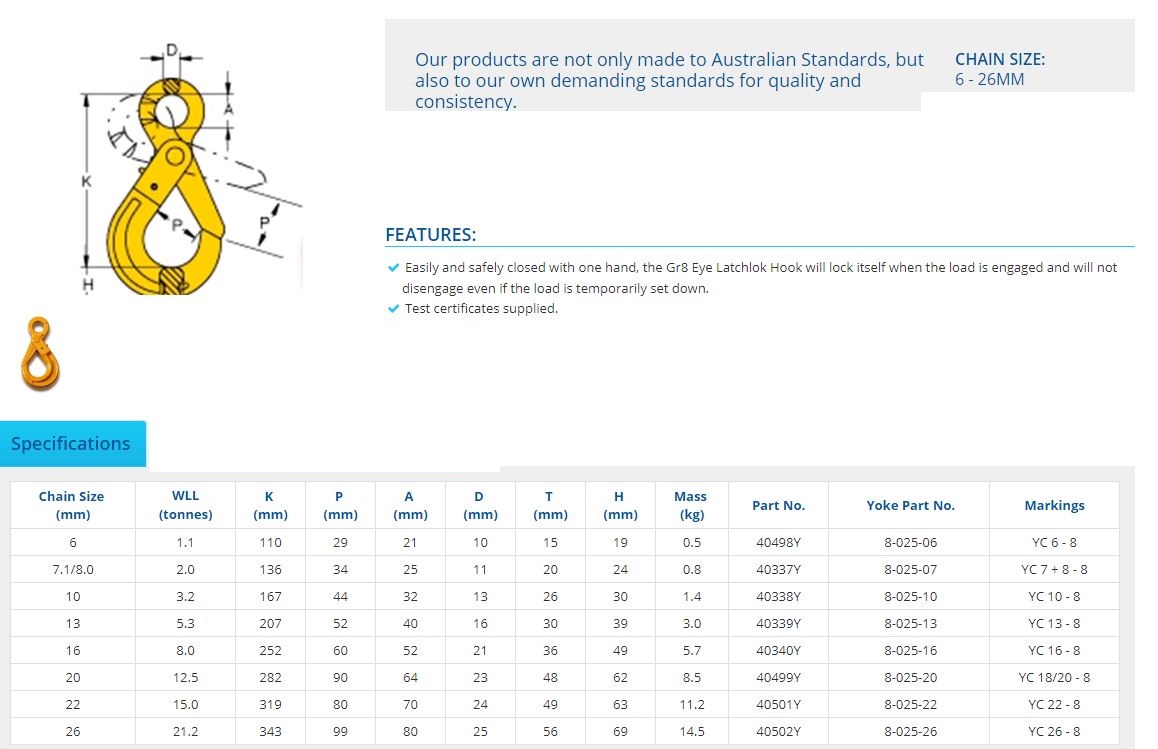Click the 'Chain Size (mm)' column header
Image resolution: width=1158 pixels, height=749 pixels.
pos(72,505)
